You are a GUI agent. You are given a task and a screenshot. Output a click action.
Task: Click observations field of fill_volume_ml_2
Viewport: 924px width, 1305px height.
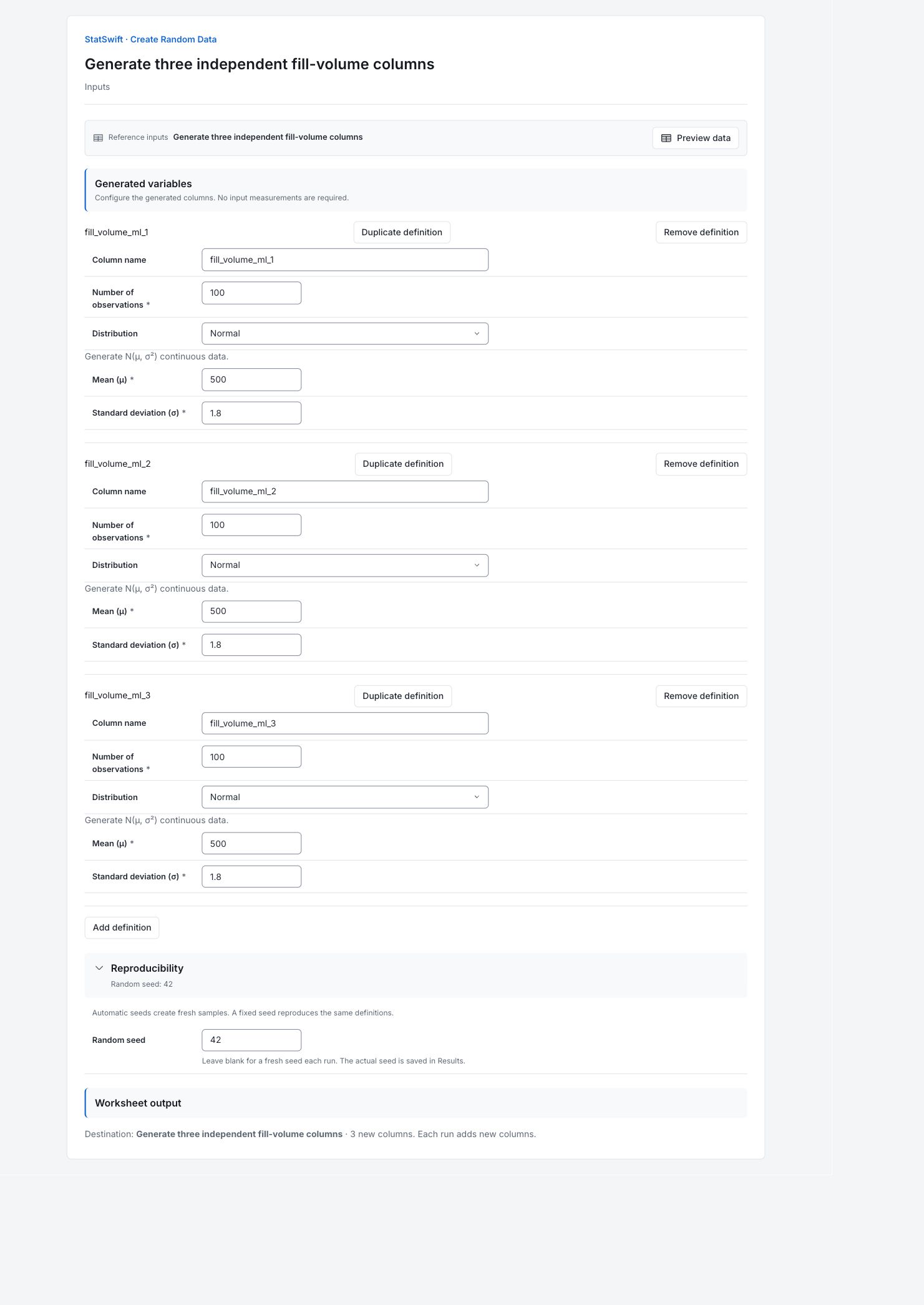(251, 525)
